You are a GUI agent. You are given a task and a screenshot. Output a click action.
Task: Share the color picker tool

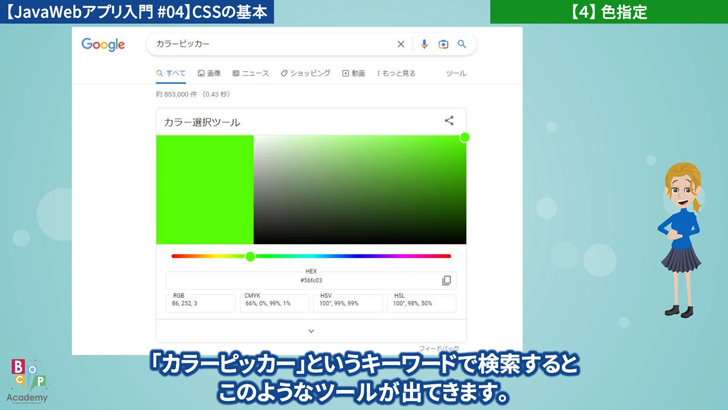449,120
